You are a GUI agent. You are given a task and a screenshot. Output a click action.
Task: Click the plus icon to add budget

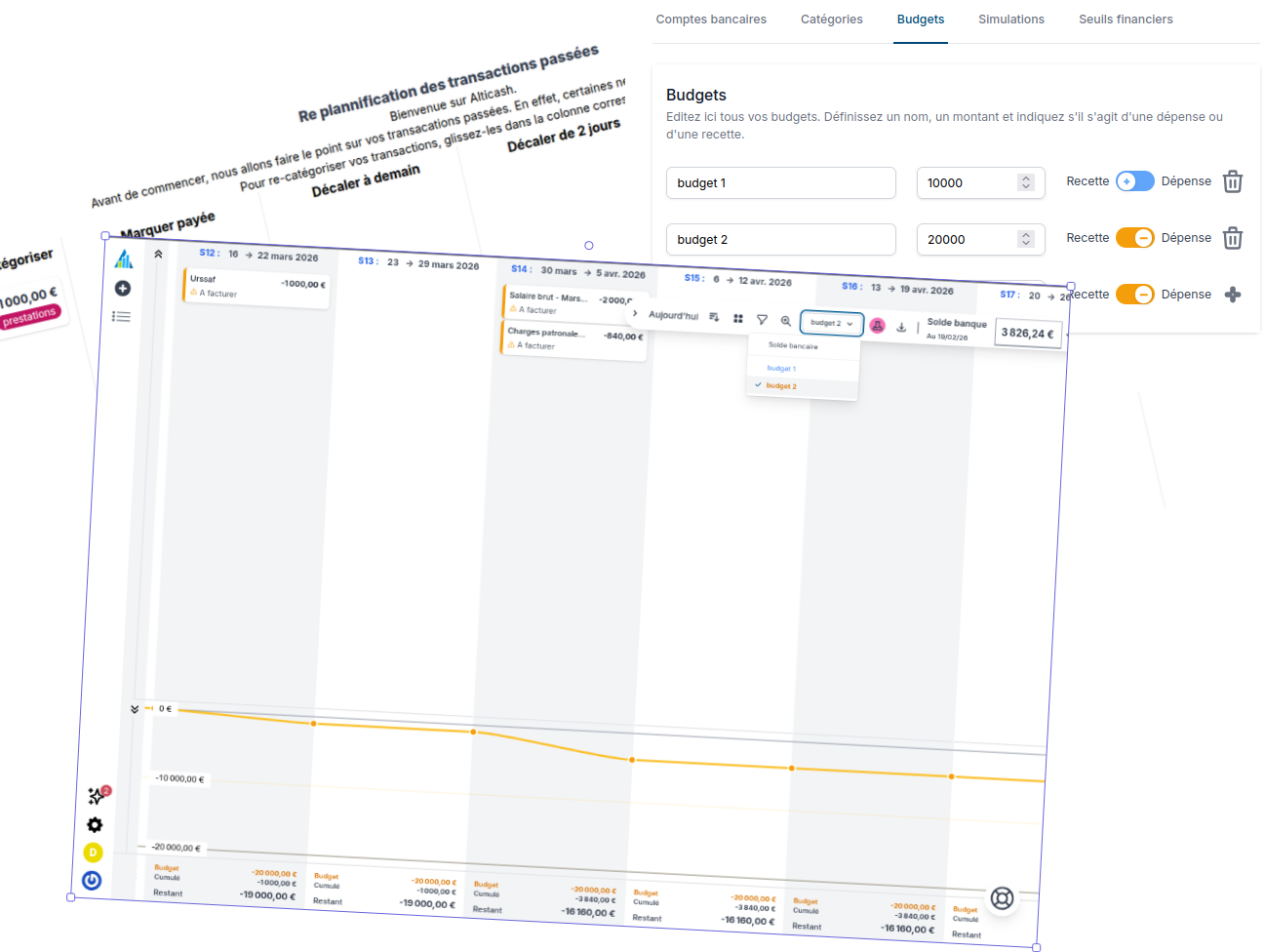tap(1233, 295)
